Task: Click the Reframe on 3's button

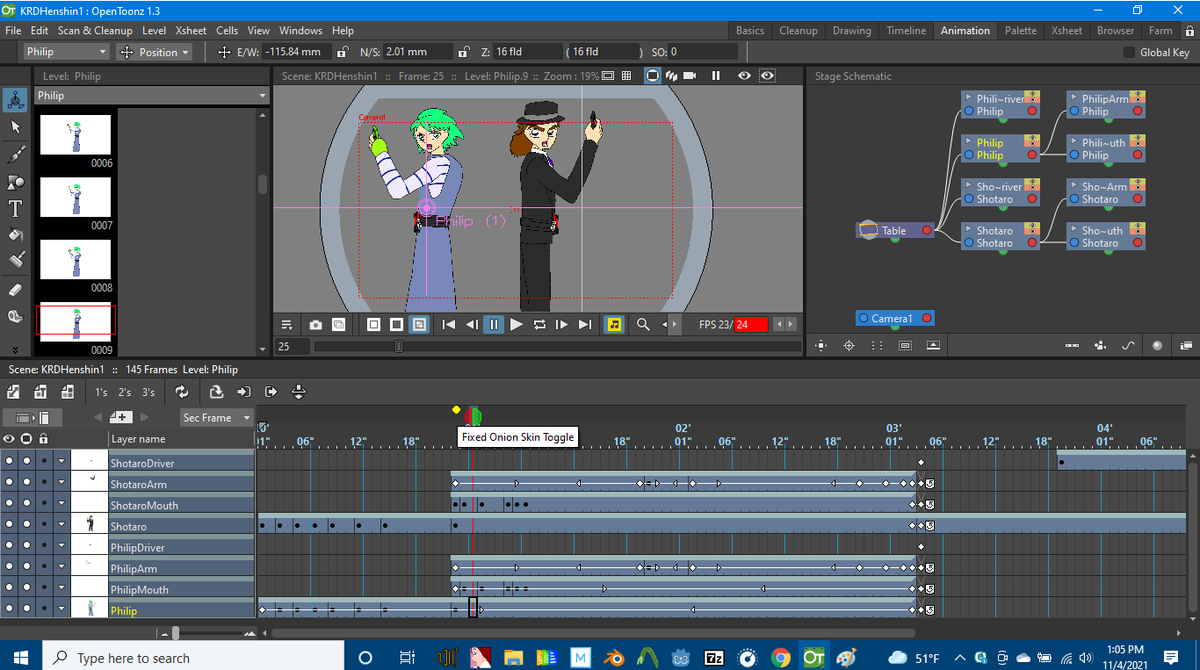Action: [x=148, y=392]
